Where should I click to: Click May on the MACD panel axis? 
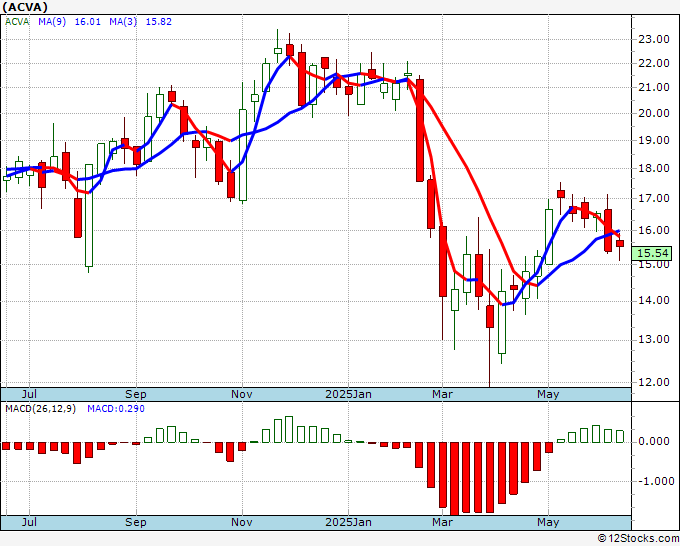click(x=548, y=522)
